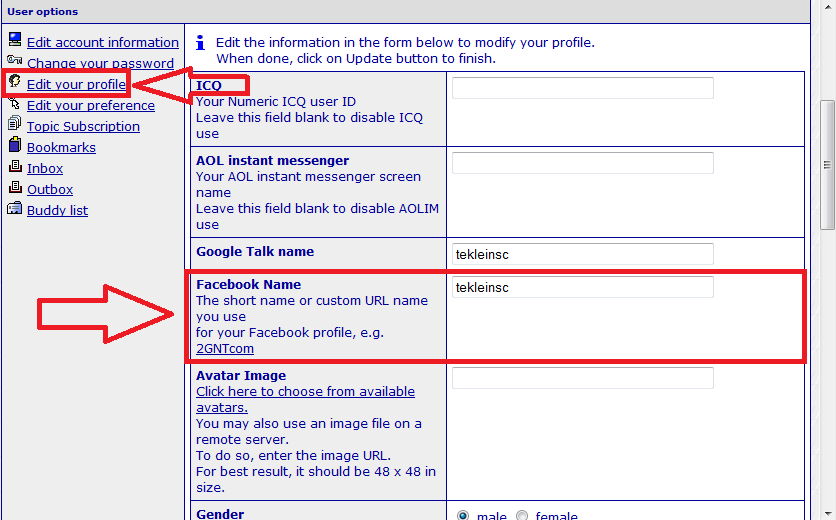The height and width of the screenshot is (520, 836).
Task: Click the Google Talk name field
Action: click(x=583, y=254)
